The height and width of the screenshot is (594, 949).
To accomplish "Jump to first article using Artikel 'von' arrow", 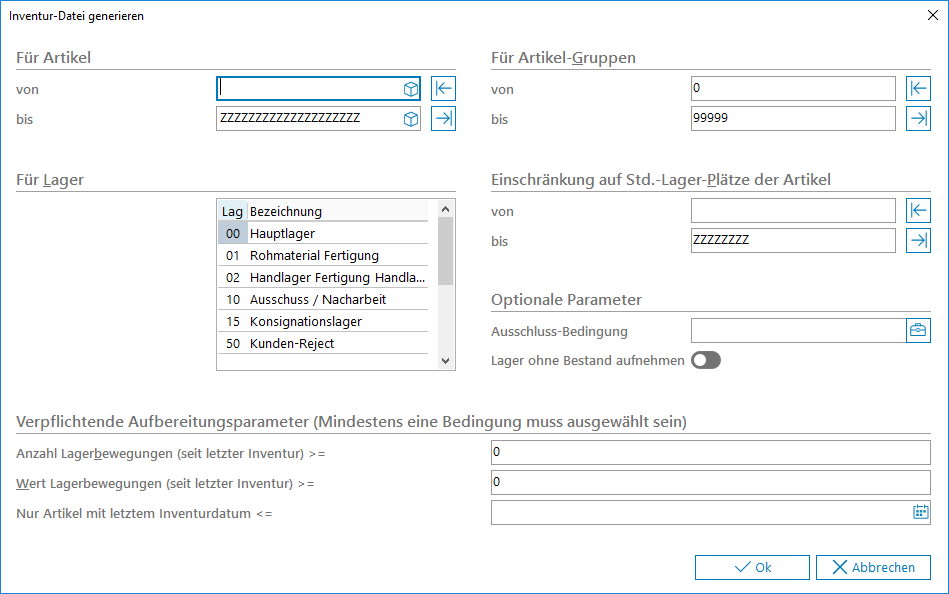I will click(443, 89).
